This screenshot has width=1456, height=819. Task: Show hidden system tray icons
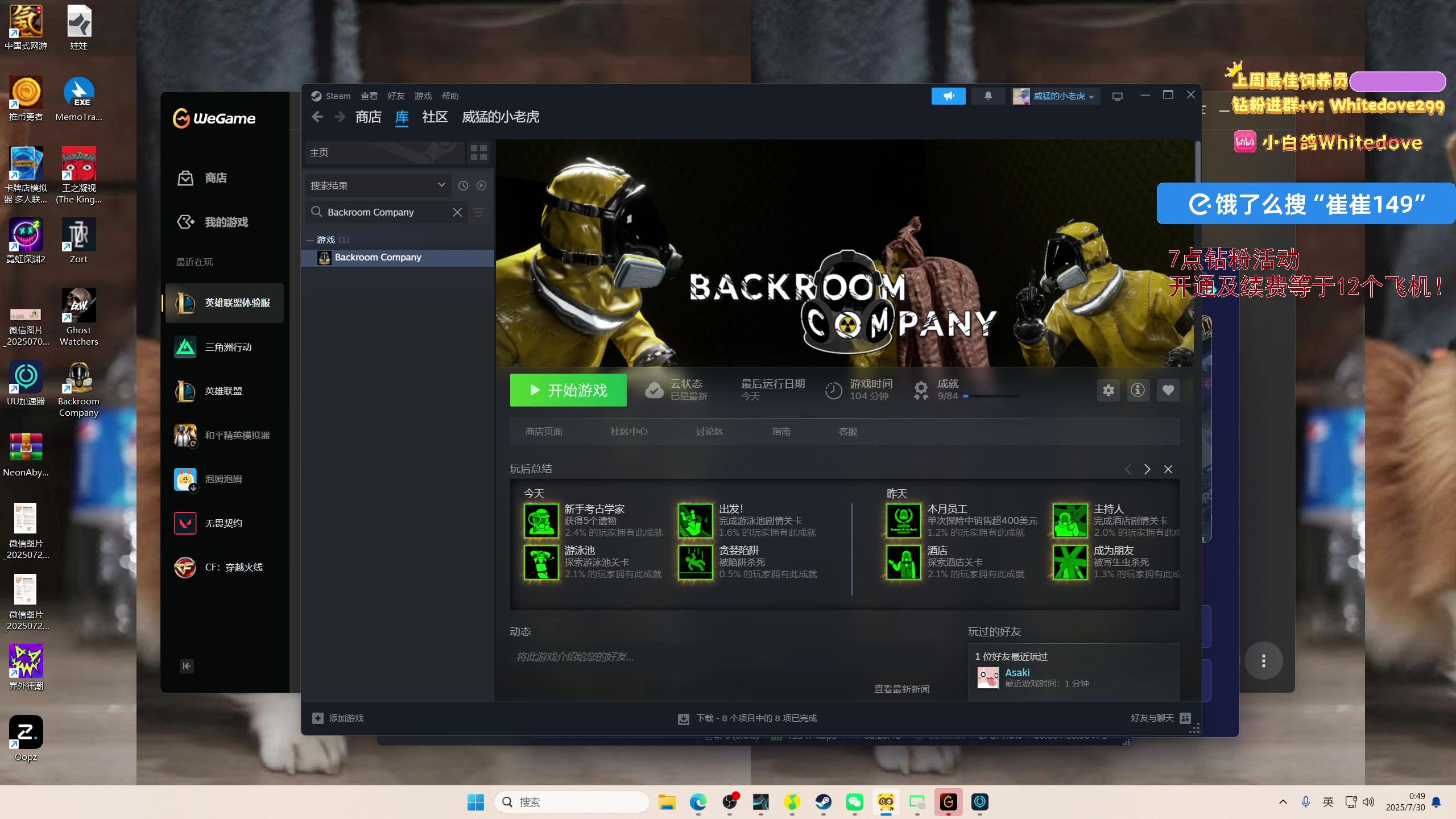1283,802
